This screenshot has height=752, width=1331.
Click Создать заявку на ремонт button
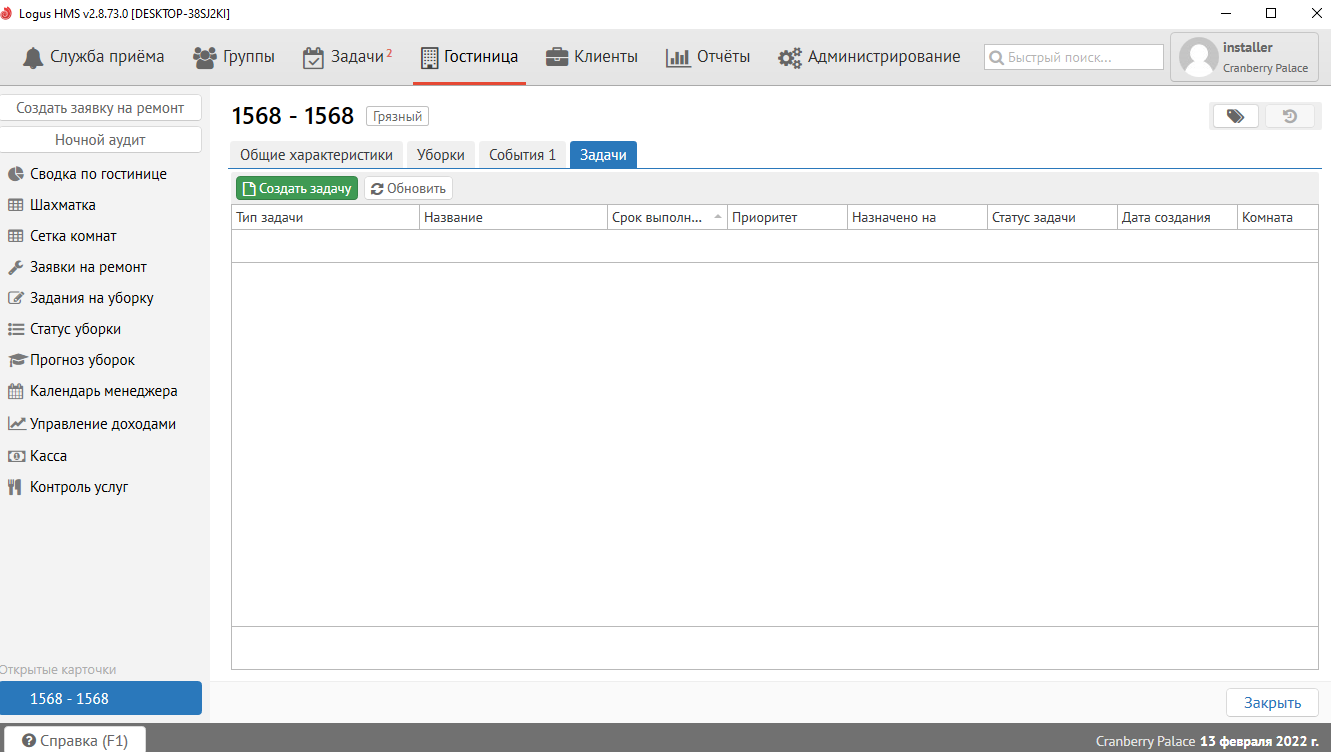[x=100, y=108]
